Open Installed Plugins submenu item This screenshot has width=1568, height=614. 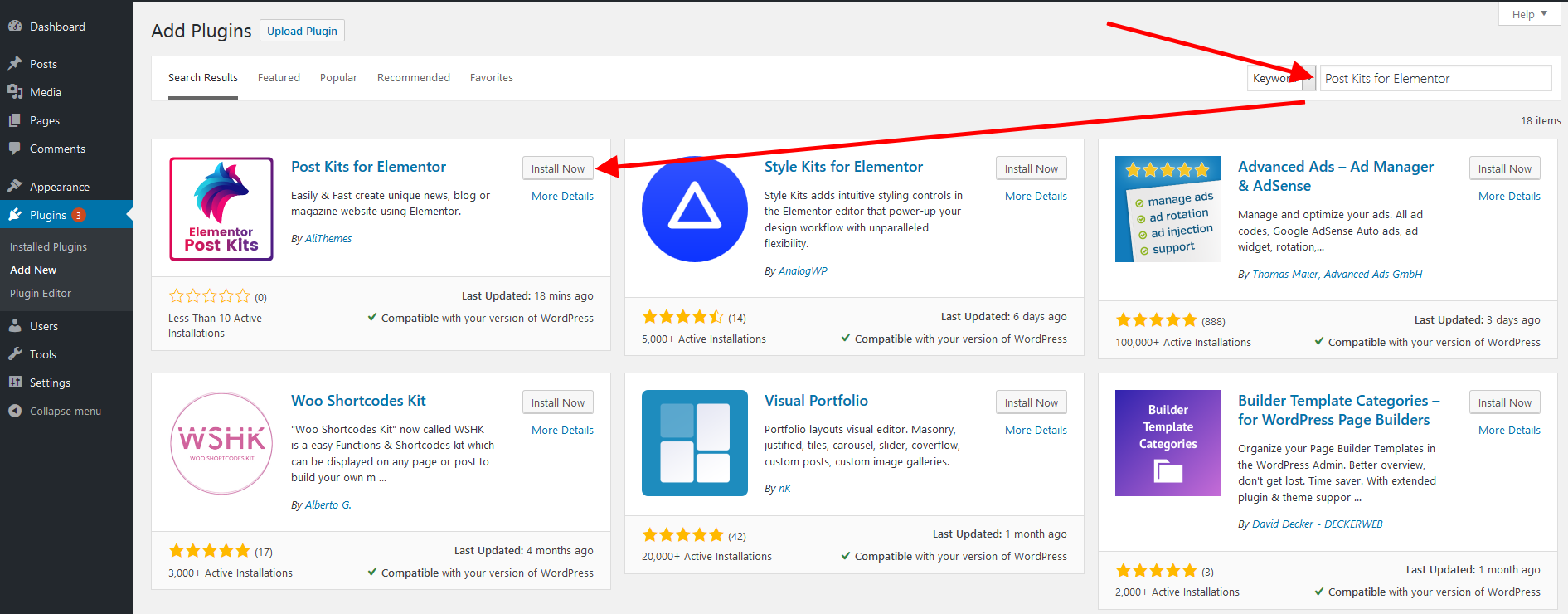point(48,246)
